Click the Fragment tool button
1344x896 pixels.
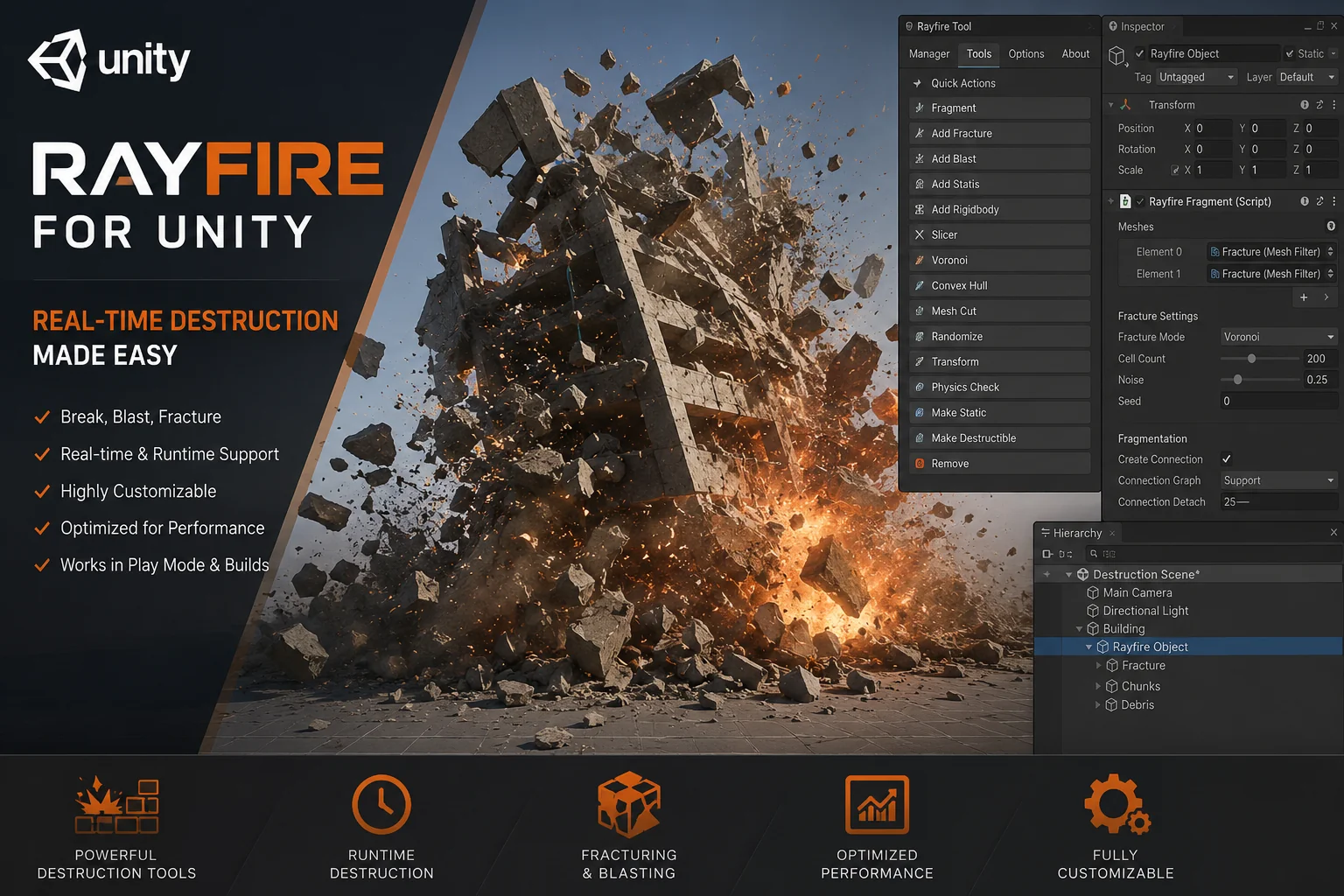click(999, 108)
